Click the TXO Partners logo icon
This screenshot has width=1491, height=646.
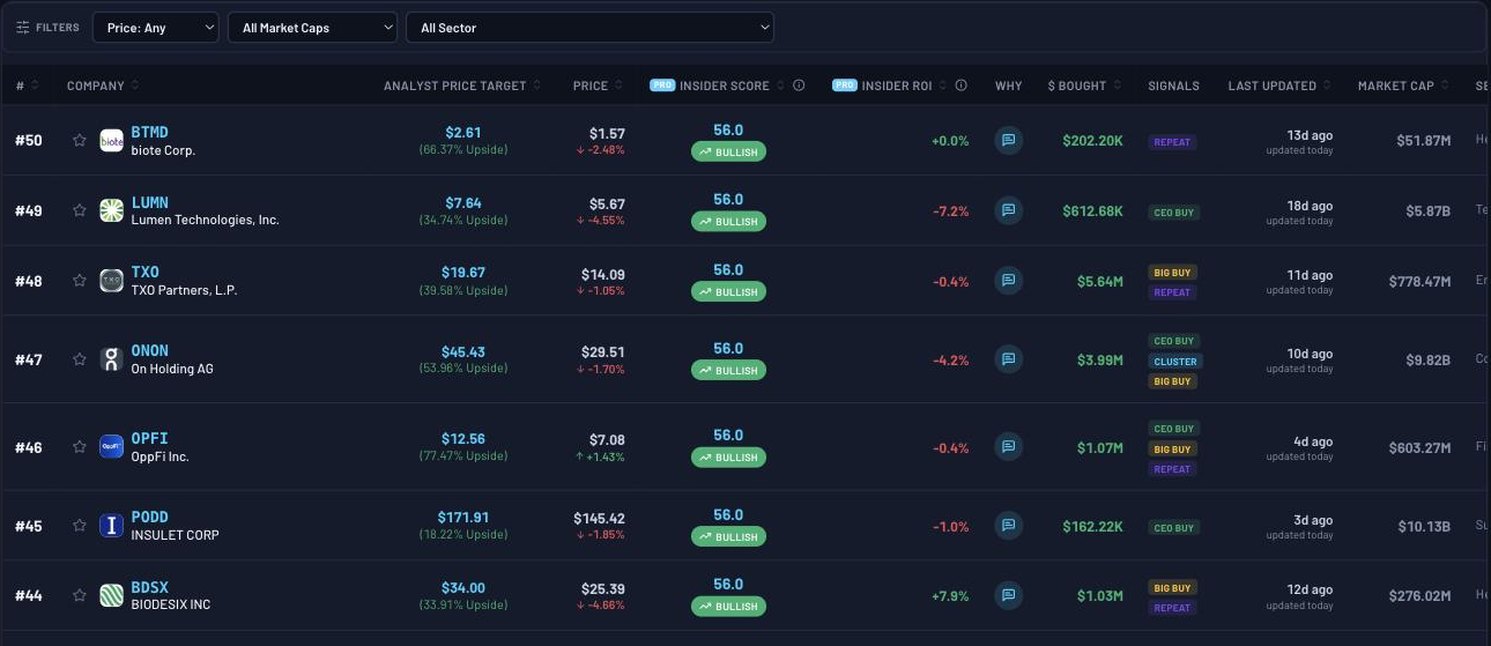pos(111,280)
